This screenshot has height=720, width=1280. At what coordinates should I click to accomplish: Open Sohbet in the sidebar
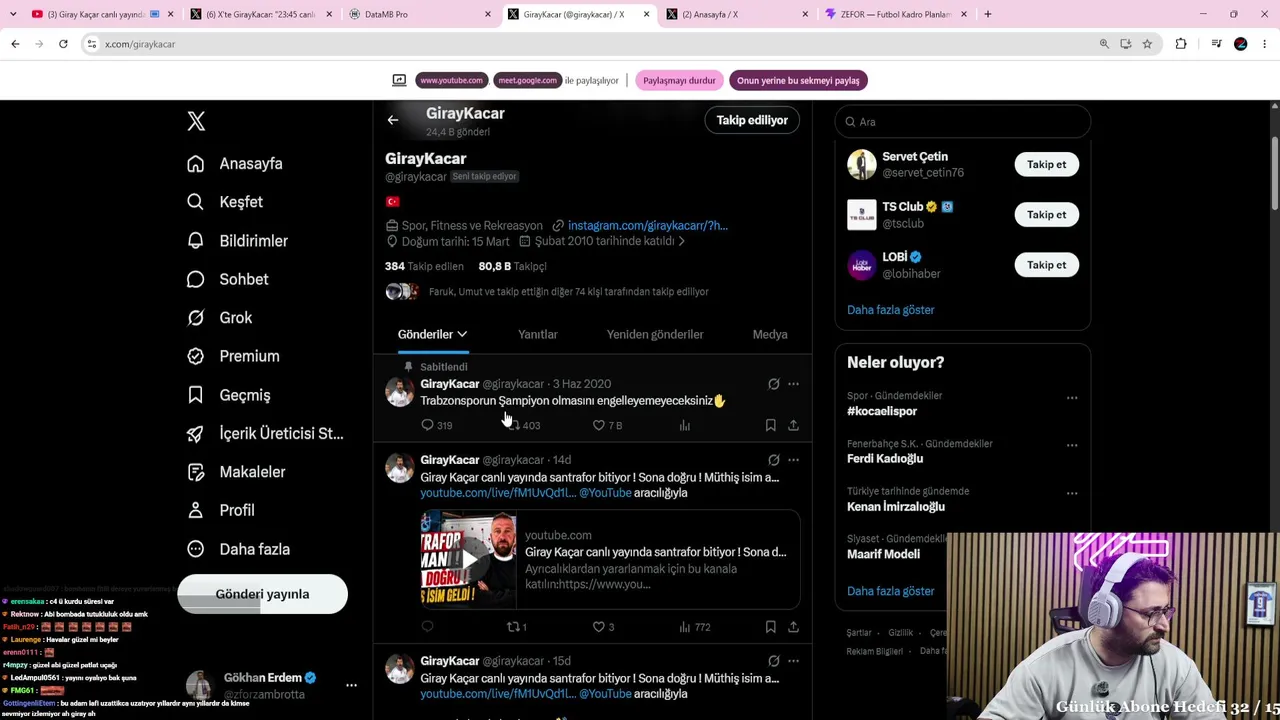(227, 279)
